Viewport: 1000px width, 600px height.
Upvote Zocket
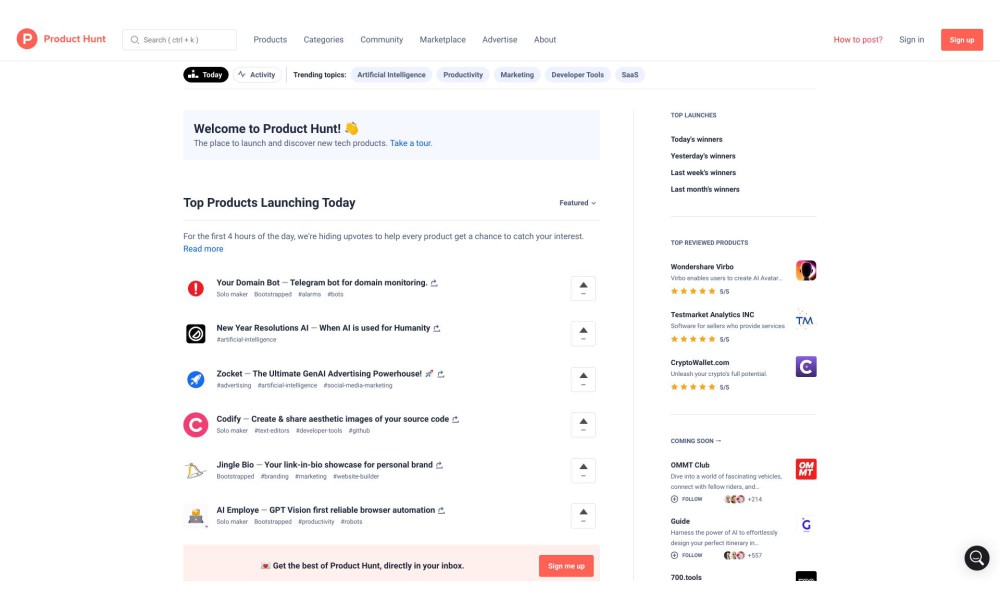click(x=583, y=379)
